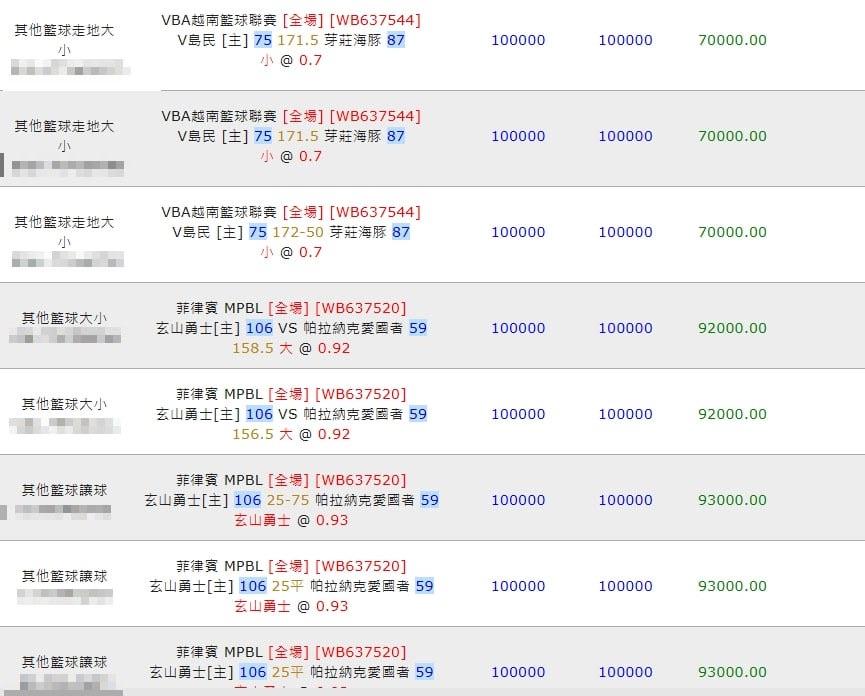865x696 pixels.
Task: Click score 106 in the 158.5 row
Action: click(x=259, y=328)
